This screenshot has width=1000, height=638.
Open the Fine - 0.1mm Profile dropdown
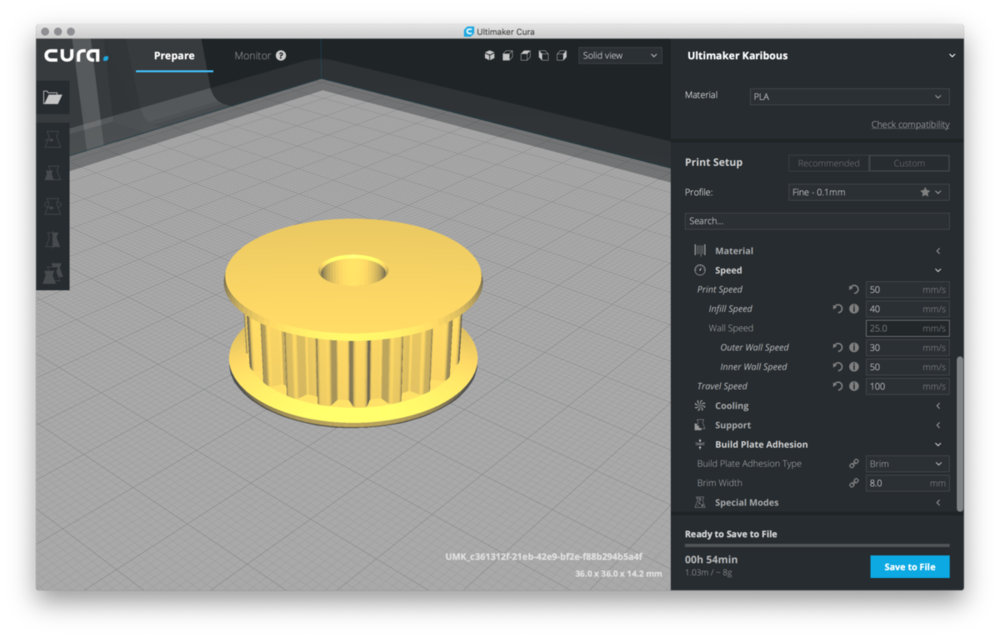tap(869, 192)
